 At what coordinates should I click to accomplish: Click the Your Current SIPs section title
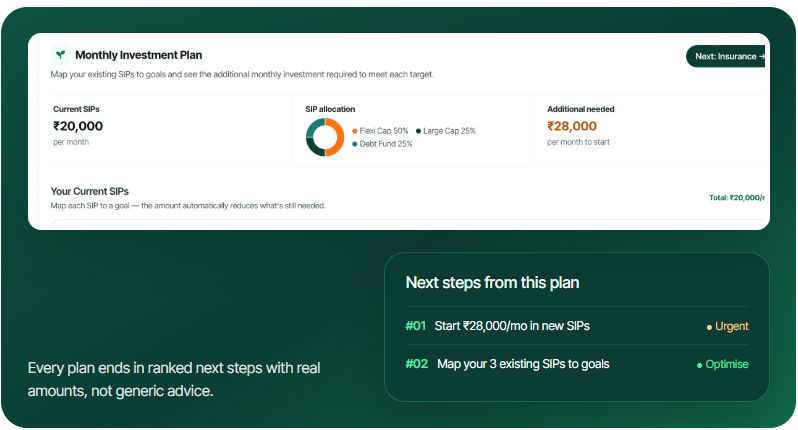tap(90, 191)
